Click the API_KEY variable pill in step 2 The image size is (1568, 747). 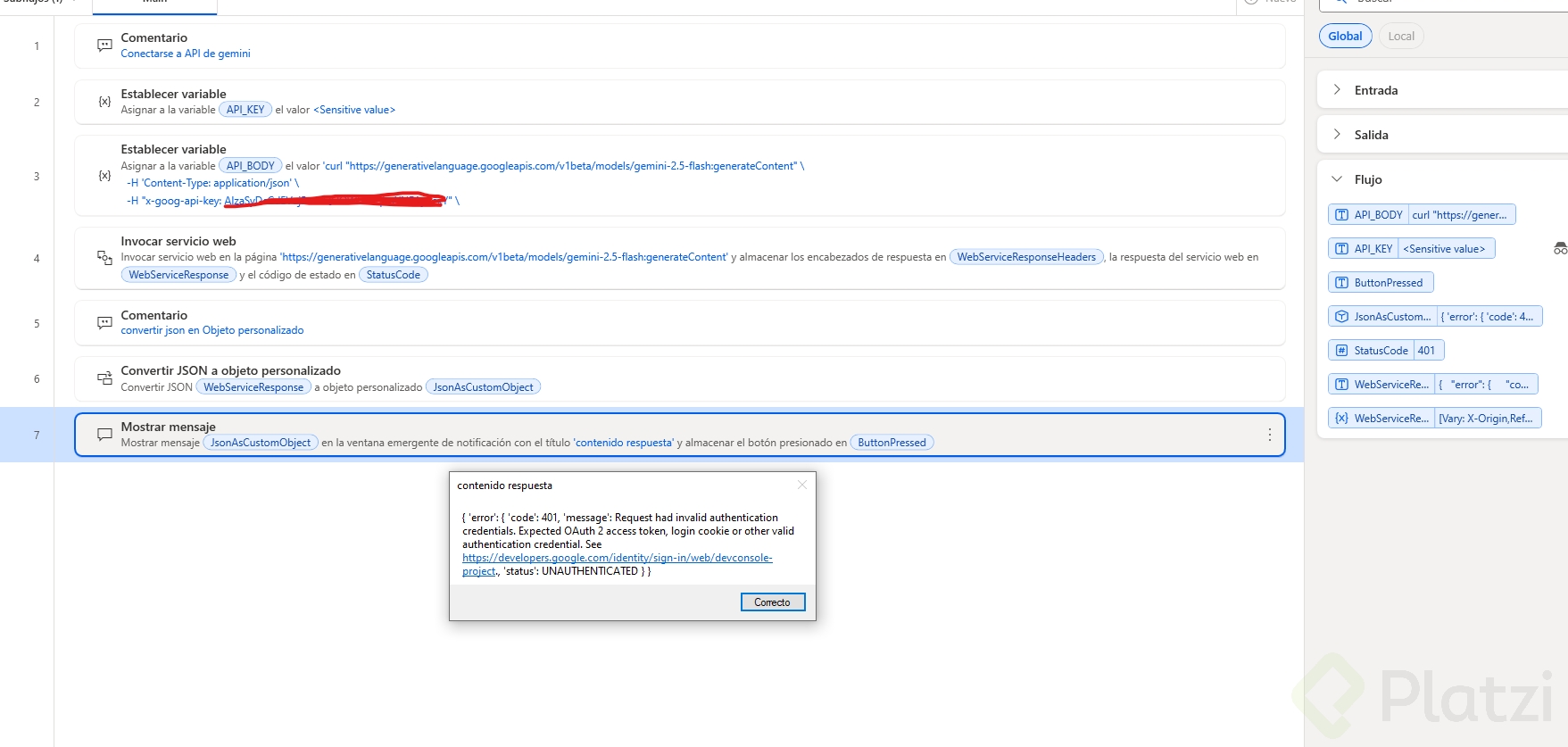point(245,110)
